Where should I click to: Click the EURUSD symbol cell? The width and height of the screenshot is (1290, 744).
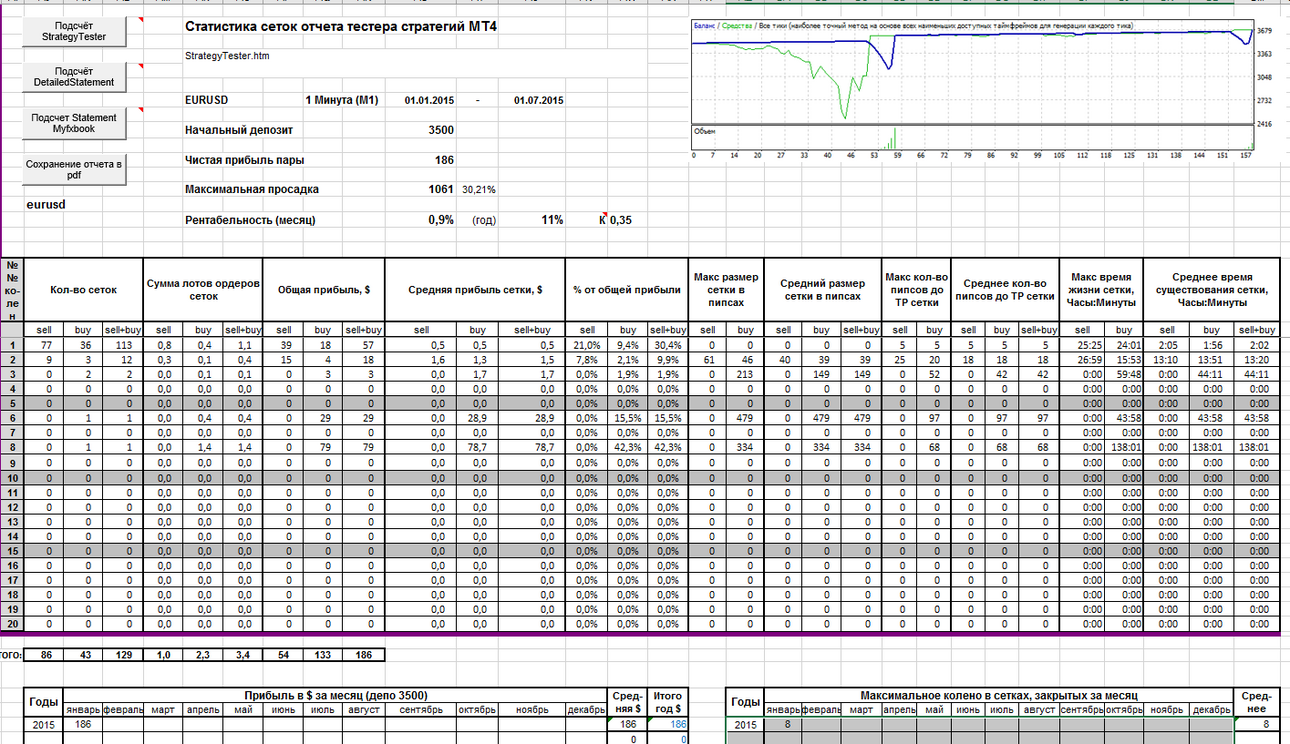point(207,100)
